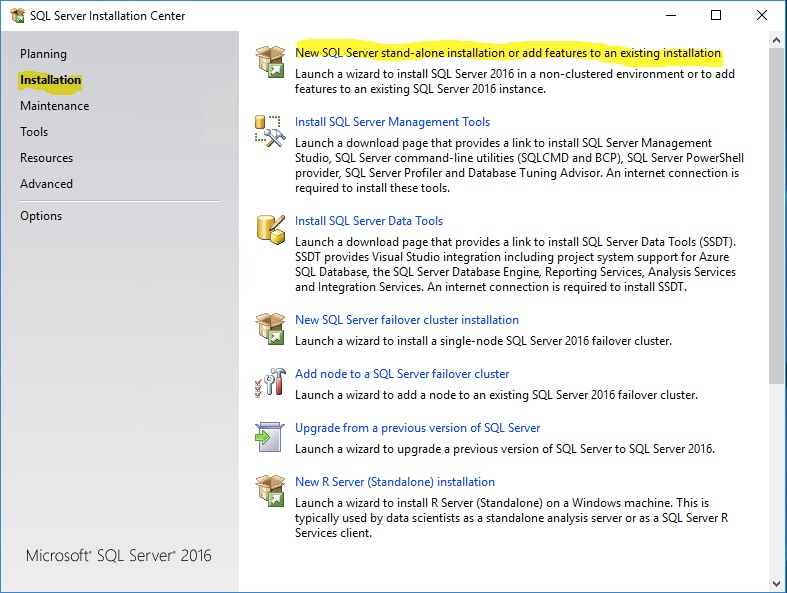
Task: Click the SQL Server Data Tools icon
Action: pos(271,230)
